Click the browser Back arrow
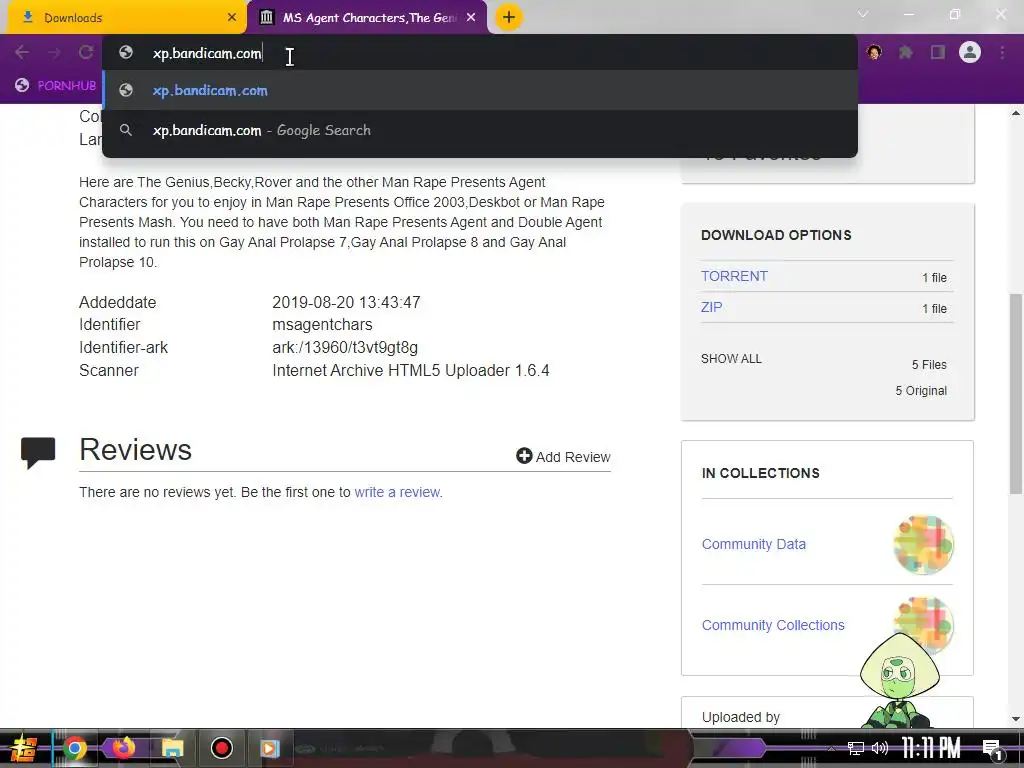 (x=22, y=52)
